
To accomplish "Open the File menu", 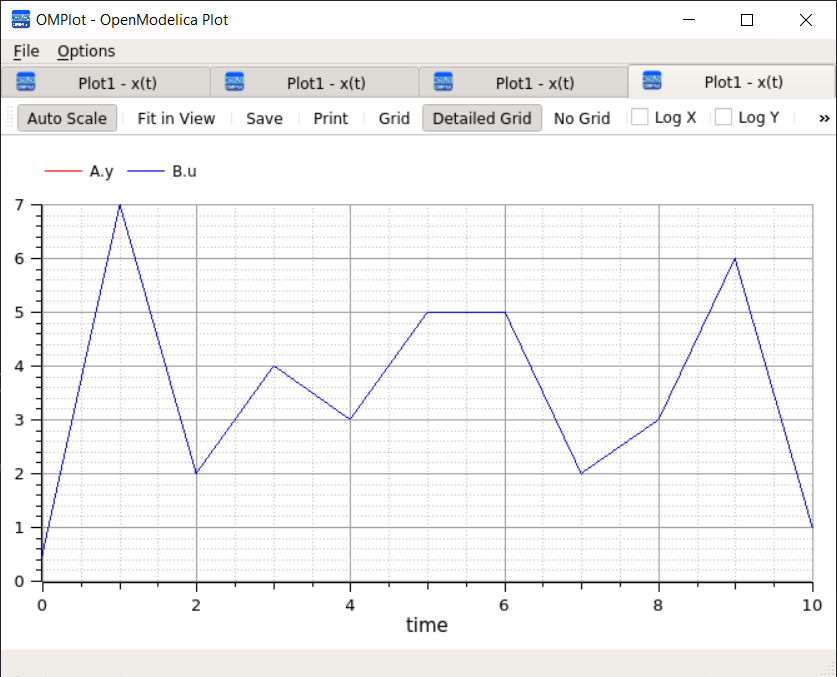I will [x=25, y=51].
